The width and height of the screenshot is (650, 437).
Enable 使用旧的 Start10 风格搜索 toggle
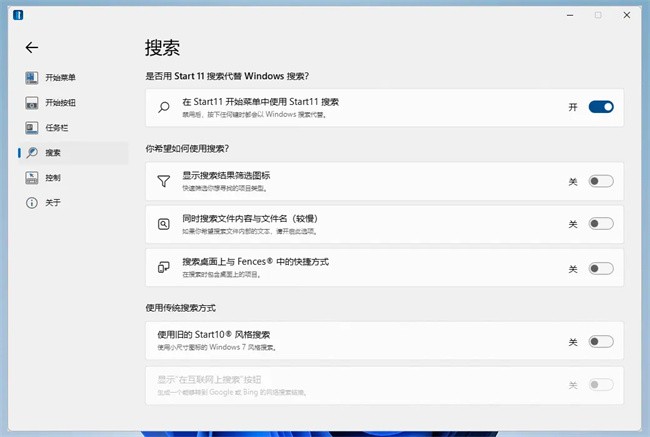601,342
